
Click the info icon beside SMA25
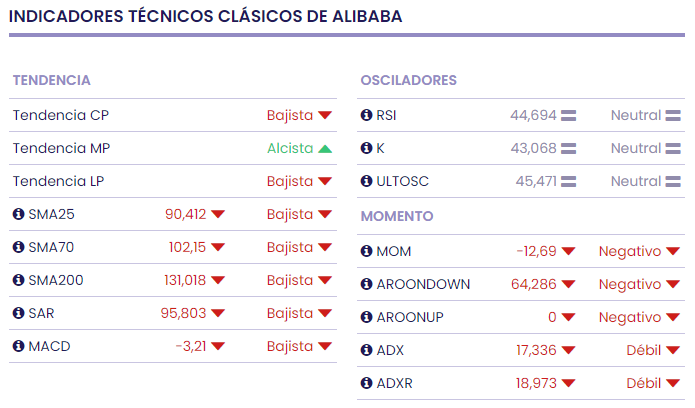[x=18, y=214]
